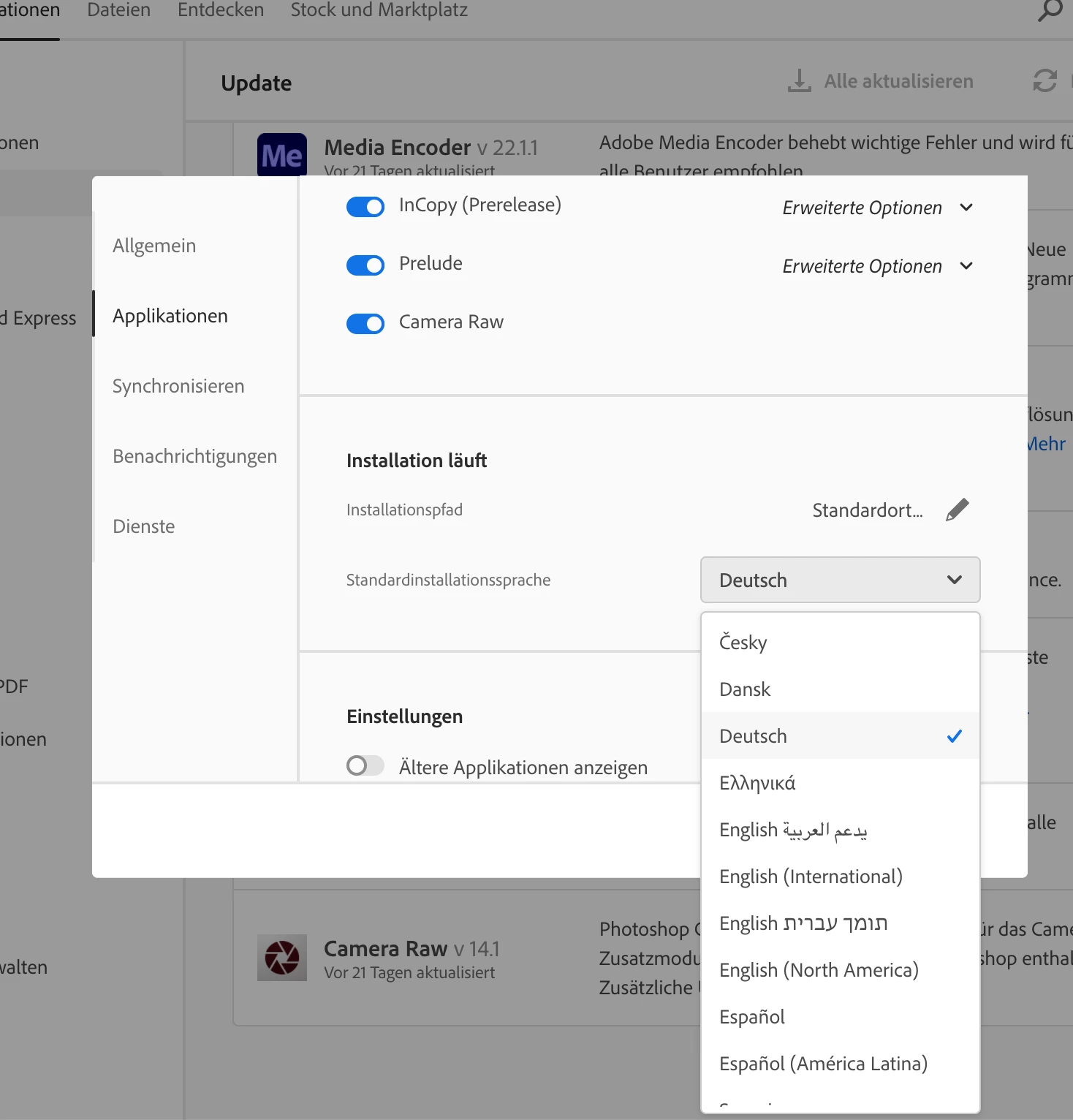Switch off the Camera Raw toggle

coord(365,324)
